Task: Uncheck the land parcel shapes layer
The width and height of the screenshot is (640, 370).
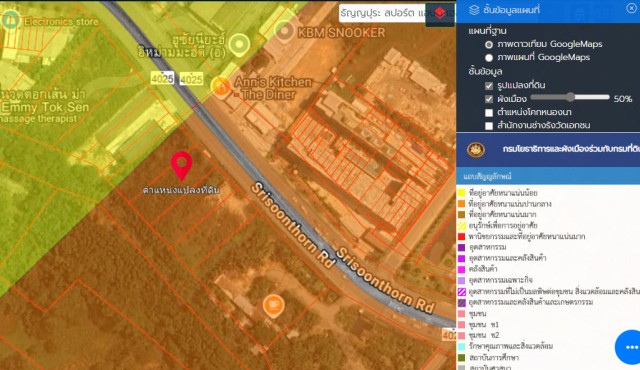Action: point(489,86)
